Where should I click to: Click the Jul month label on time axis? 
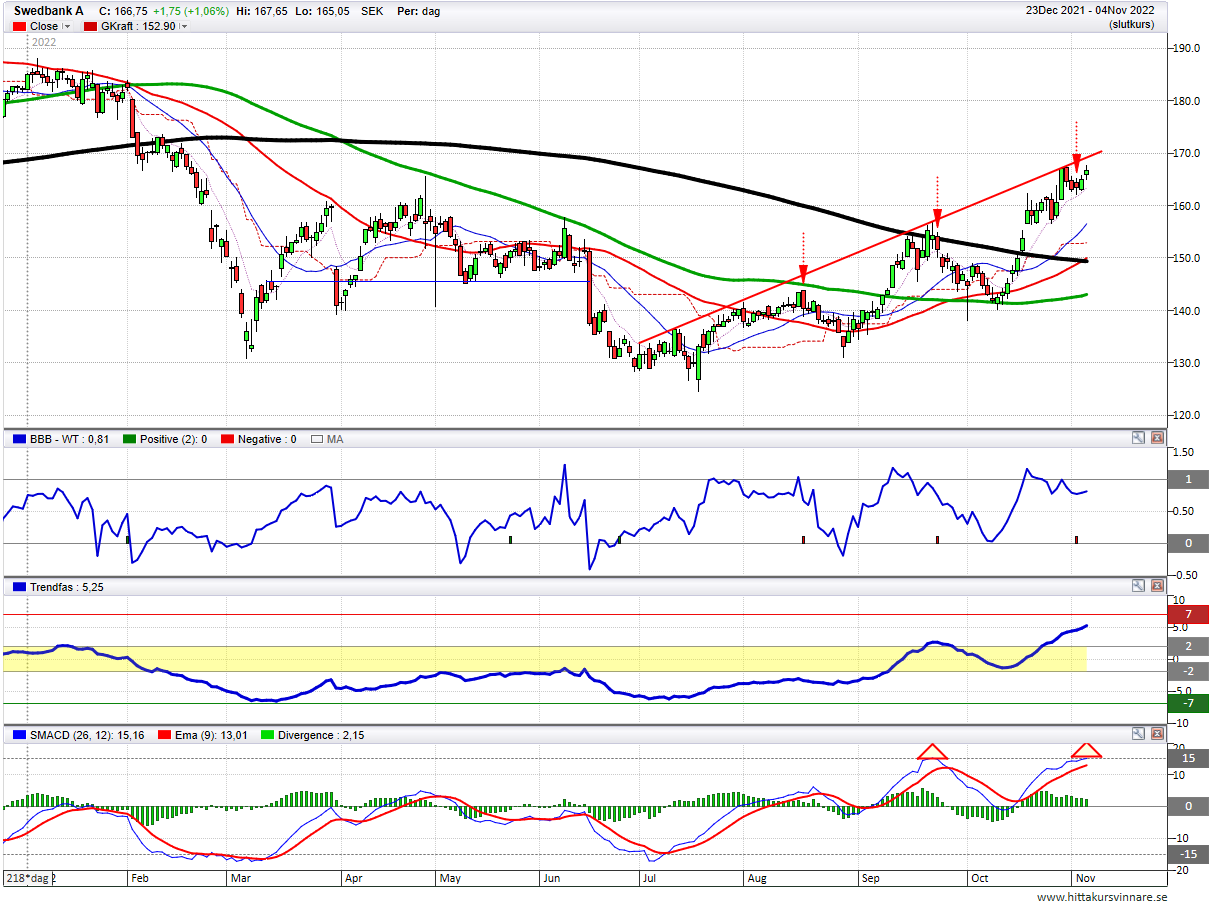click(649, 879)
